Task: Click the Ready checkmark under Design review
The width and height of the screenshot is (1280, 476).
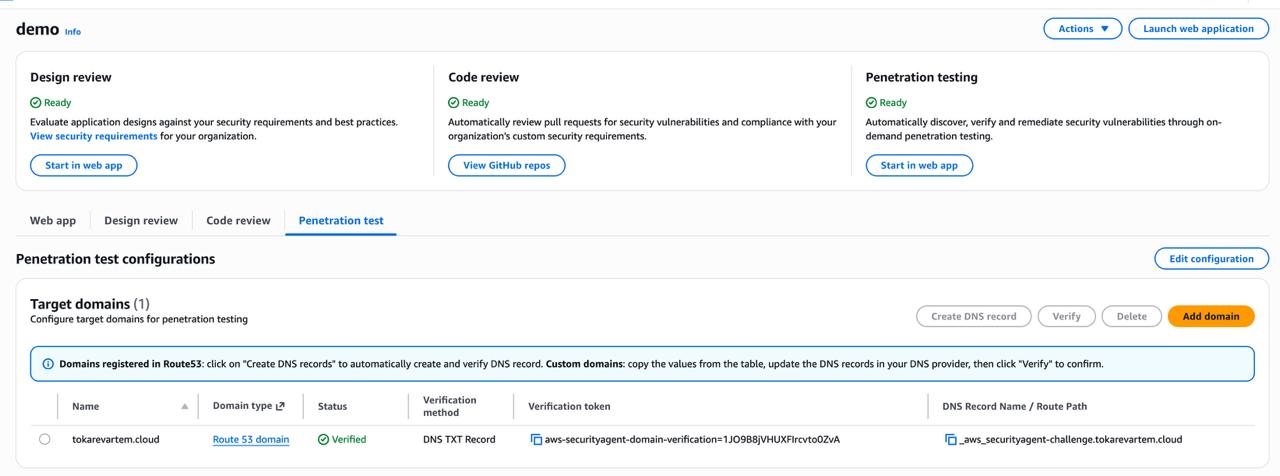Action: point(36,103)
